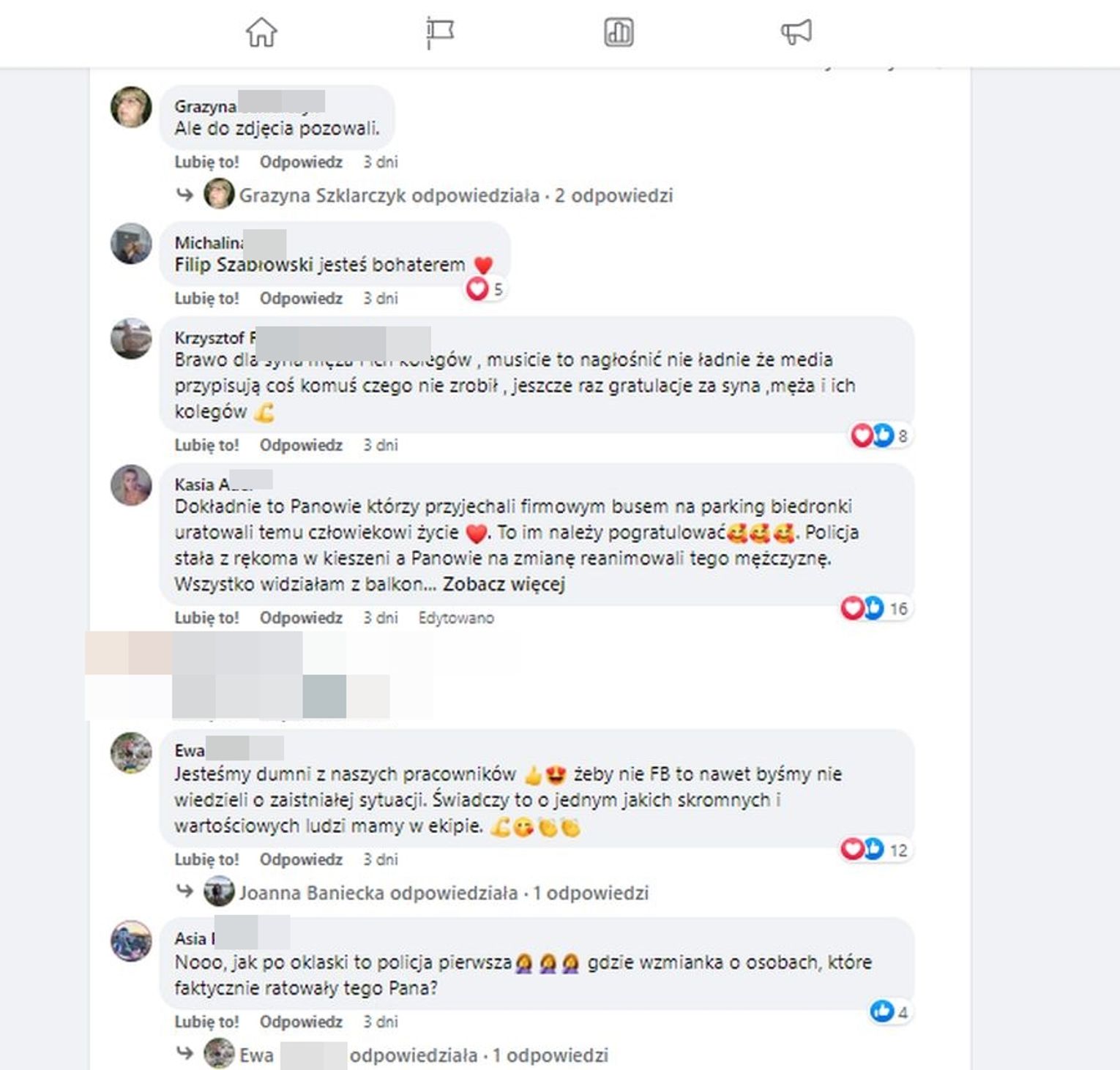View thumbs-up reactions on Asia's comment
Screen dimensions: 1120x1070
click(889, 1011)
